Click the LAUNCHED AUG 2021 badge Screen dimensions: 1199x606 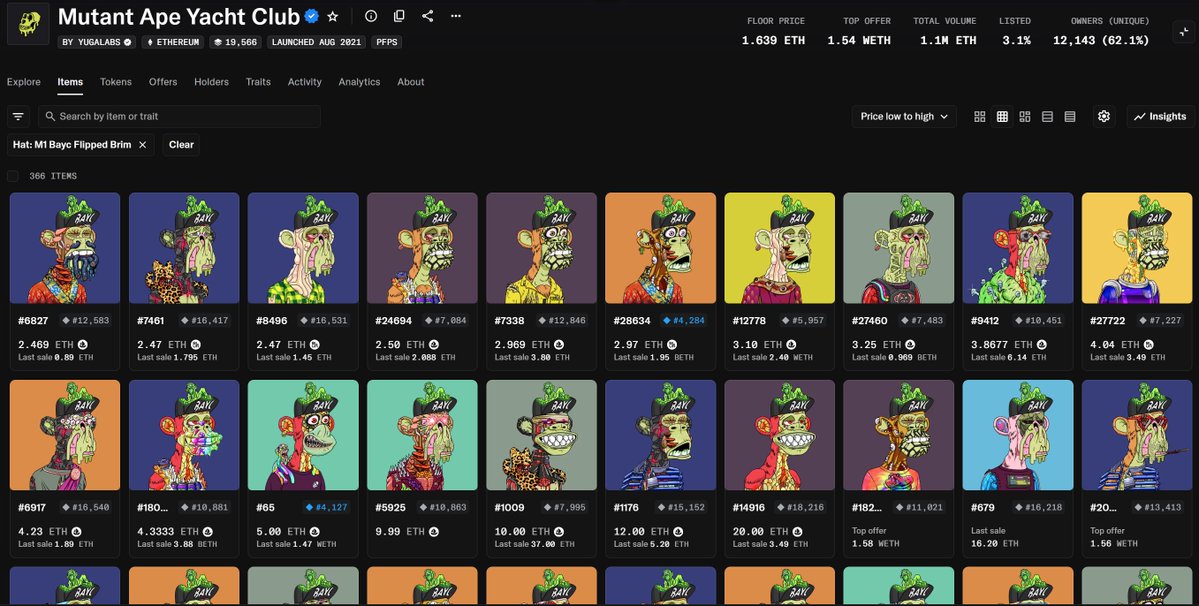(x=317, y=42)
